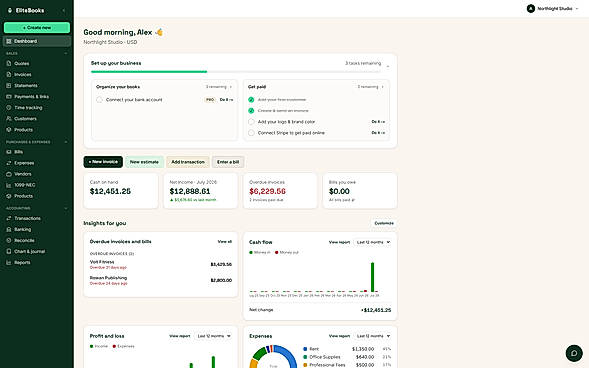Open the Quotes page icon
589x368 pixels.
tap(9, 63)
